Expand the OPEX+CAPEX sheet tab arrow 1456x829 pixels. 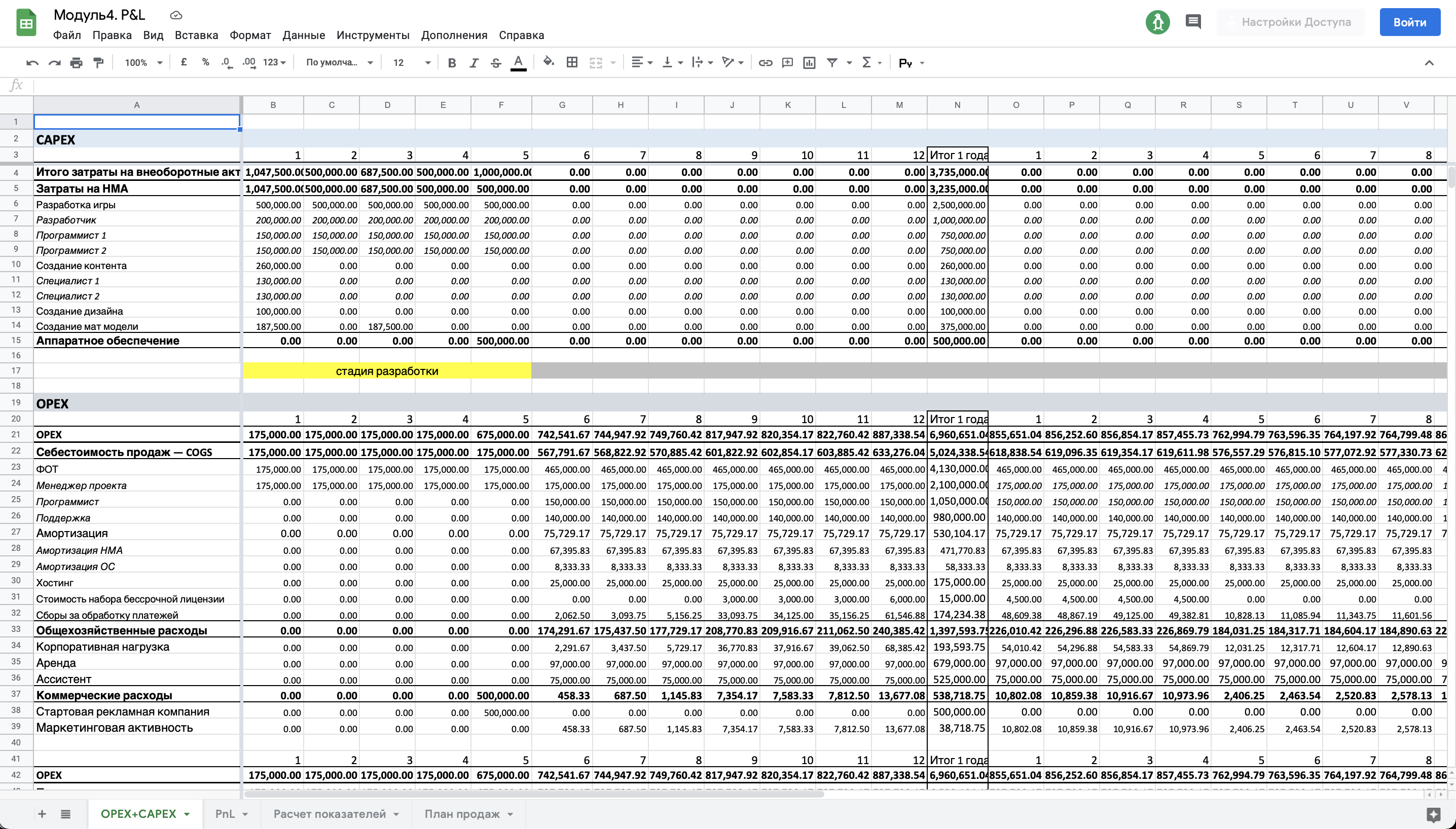(187, 814)
